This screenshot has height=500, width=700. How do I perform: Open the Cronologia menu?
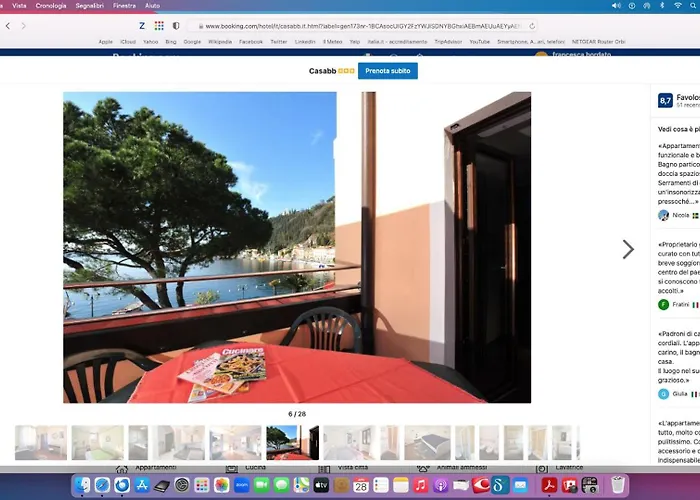point(51,5)
